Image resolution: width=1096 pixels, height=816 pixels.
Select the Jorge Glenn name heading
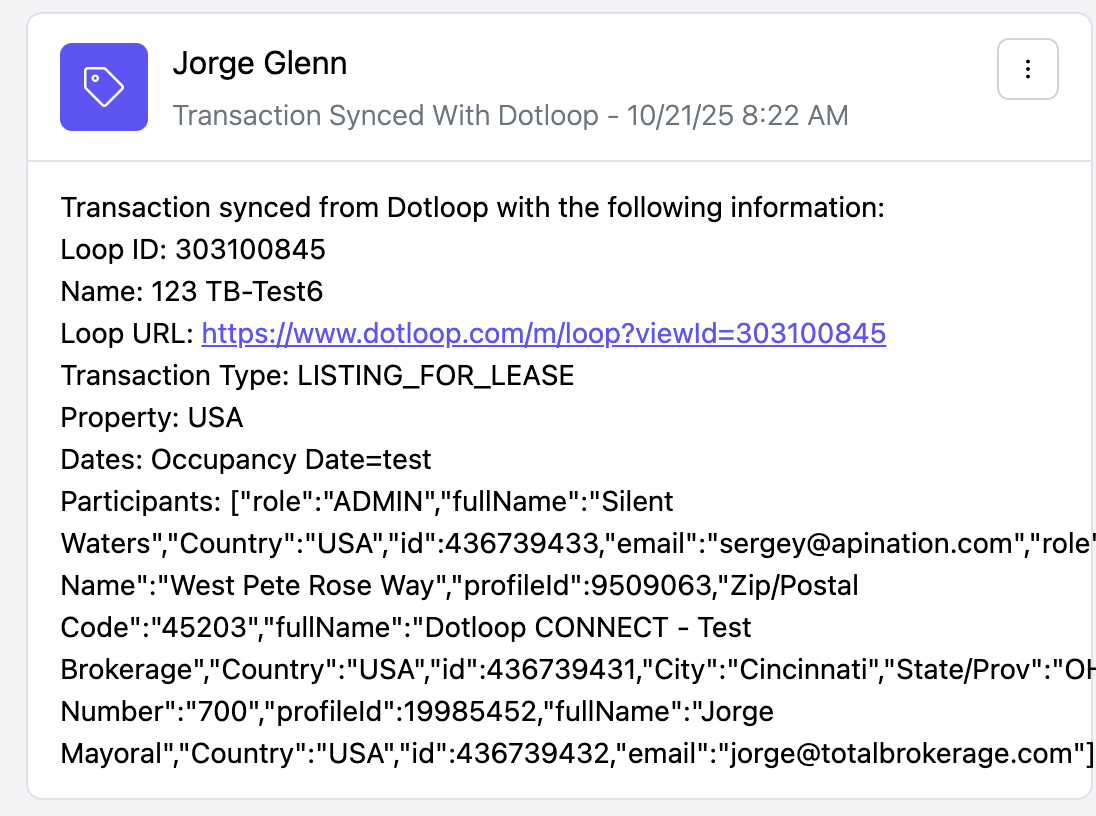[260, 64]
